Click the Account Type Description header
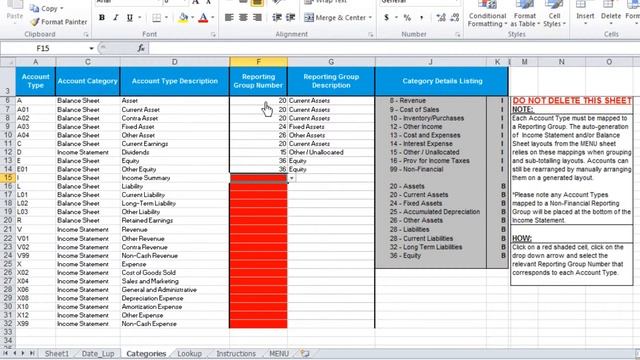Screen dimensions: 640x360 [175, 81]
